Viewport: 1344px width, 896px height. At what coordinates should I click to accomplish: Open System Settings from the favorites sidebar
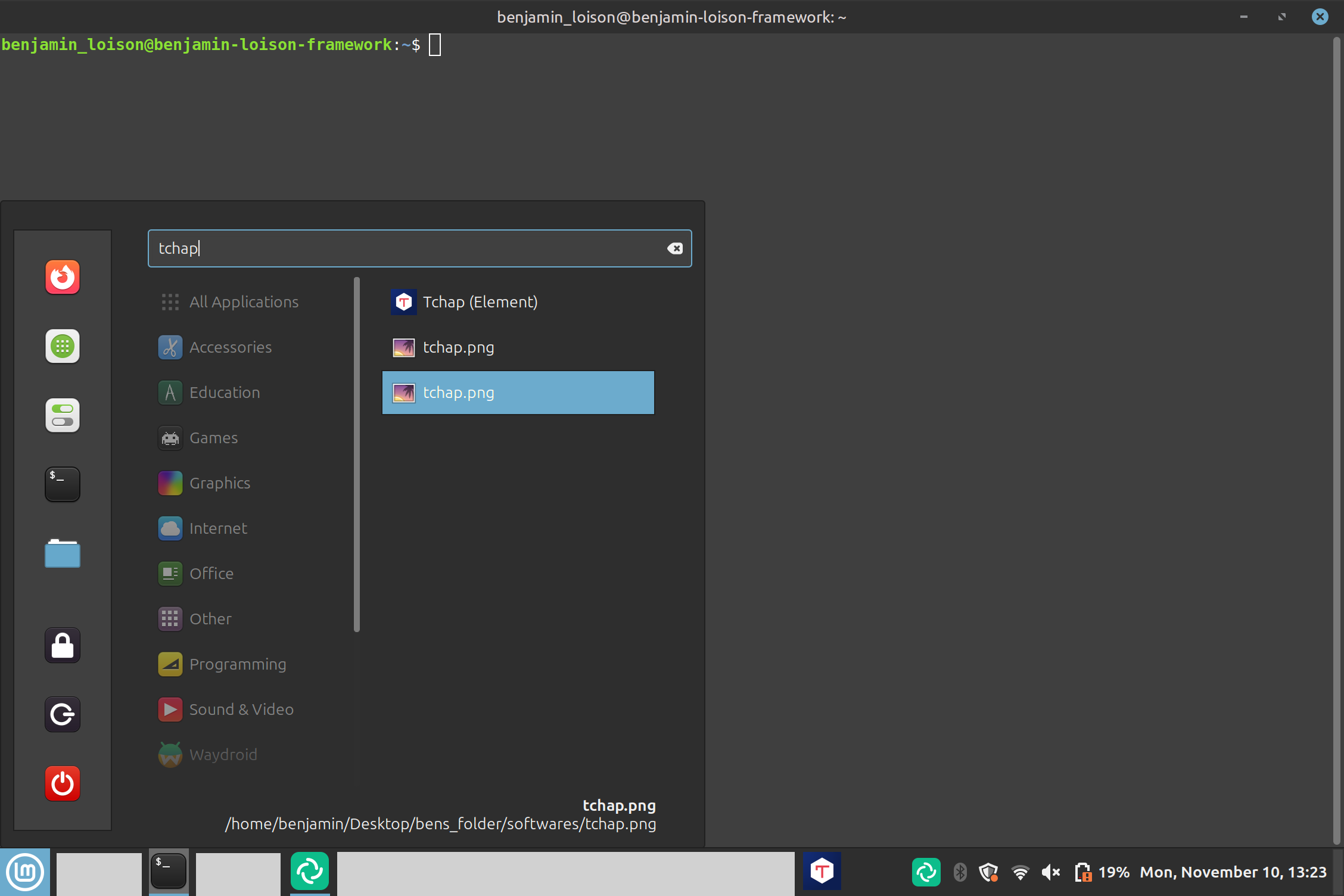tap(63, 415)
